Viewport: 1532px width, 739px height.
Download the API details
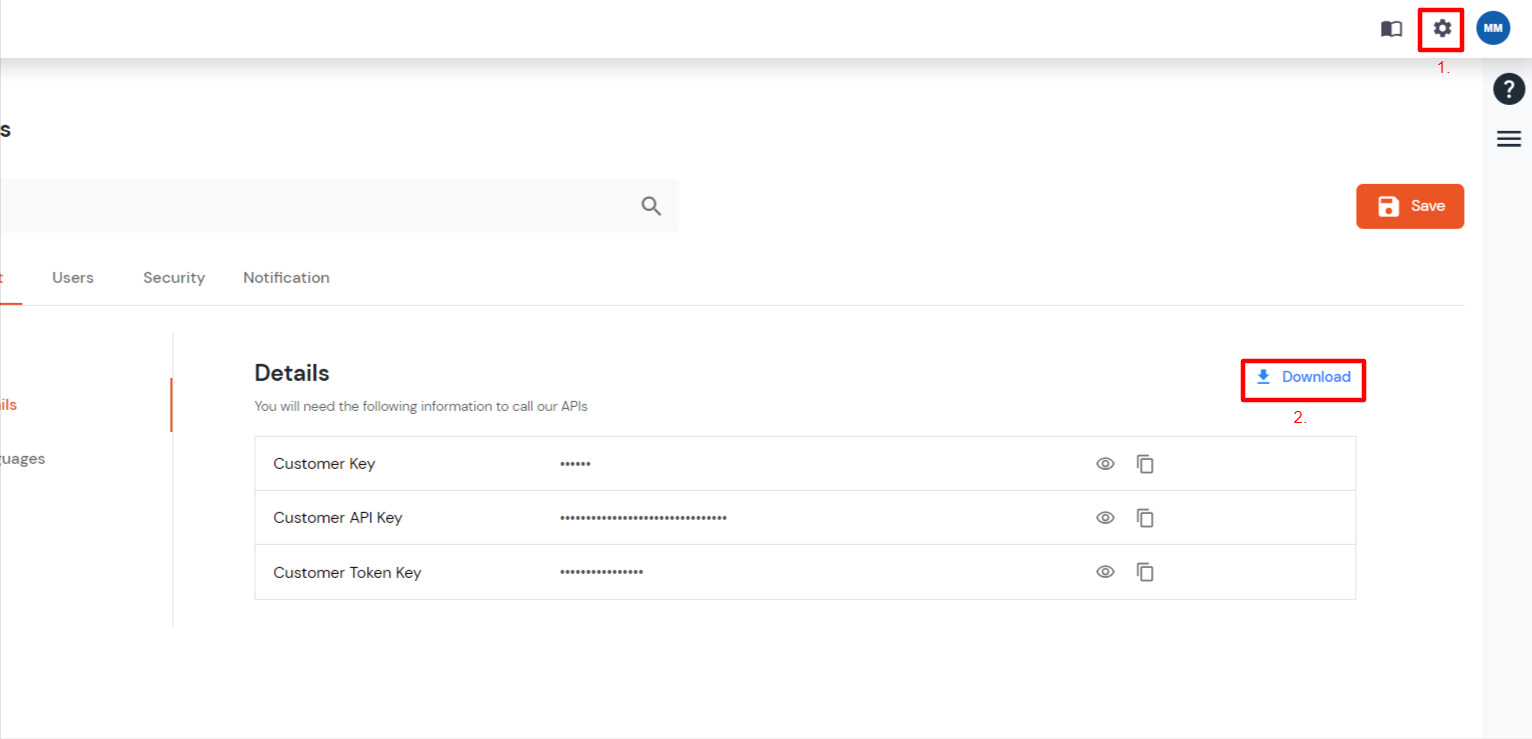[1303, 377]
